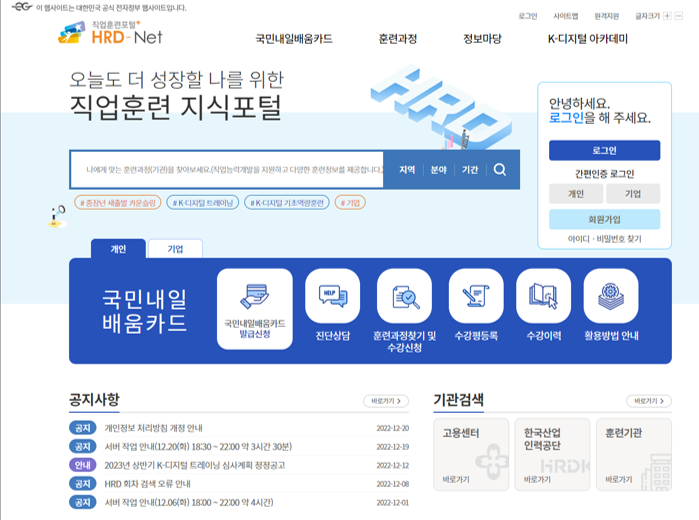Decrease font size with minus icon
This screenshot has width=699, height=520.
[679, 16]
